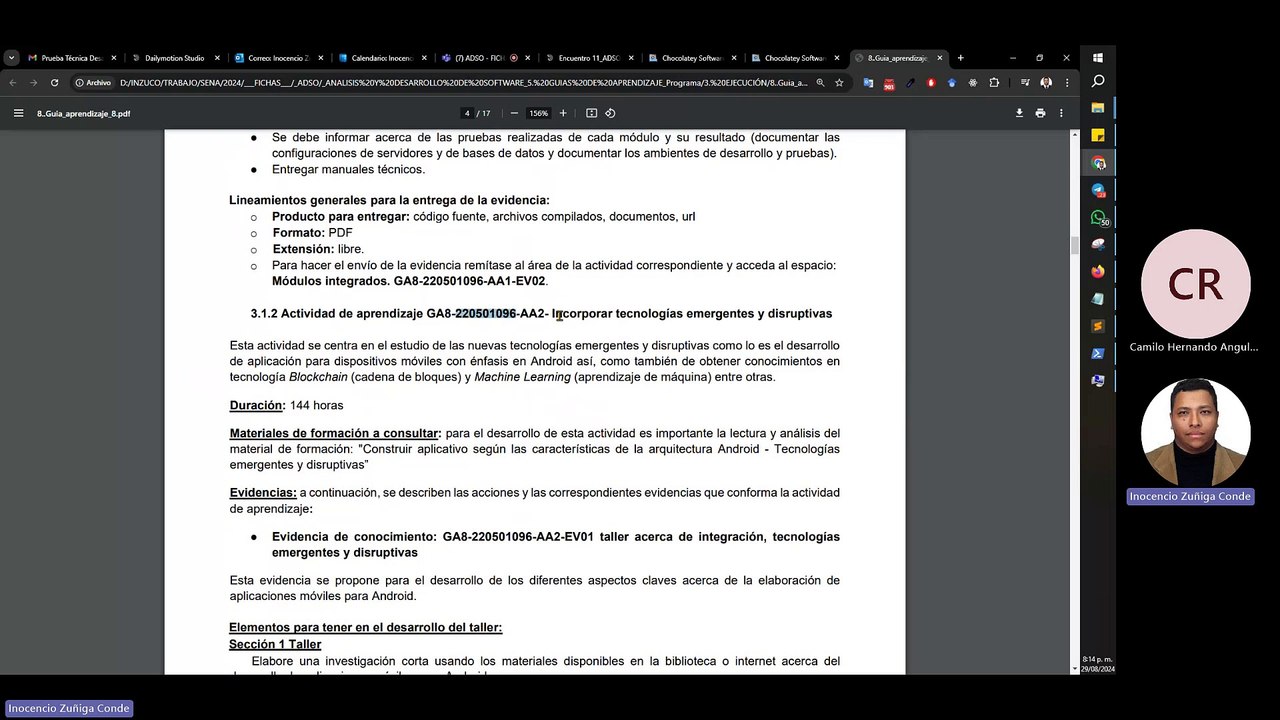Open PowerShell from taskbar
Image resolution: width=1280 pixels, height=720 pixels.
click(x=1098, y=353)
